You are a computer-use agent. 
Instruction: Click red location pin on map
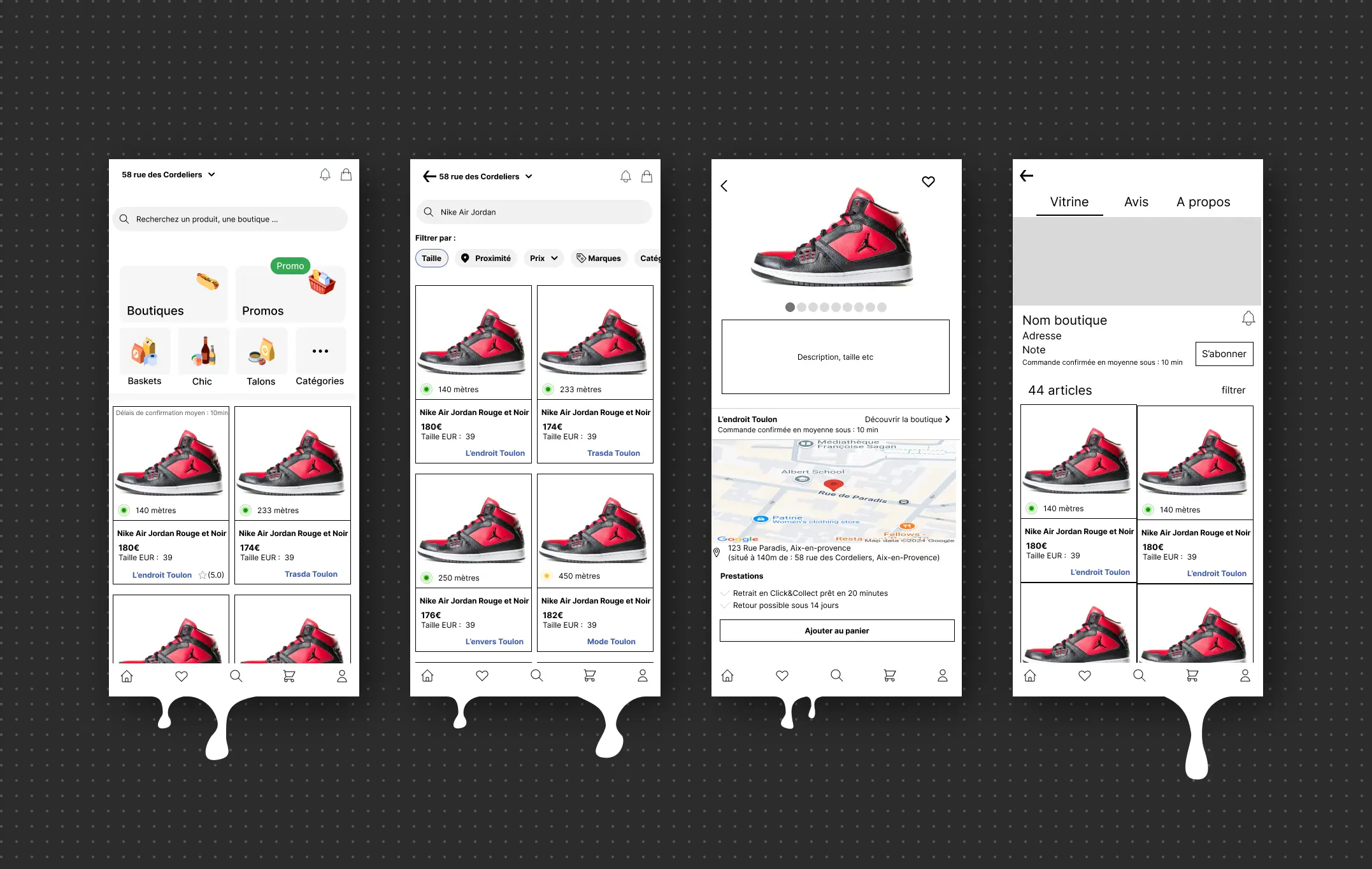point(833,486)
